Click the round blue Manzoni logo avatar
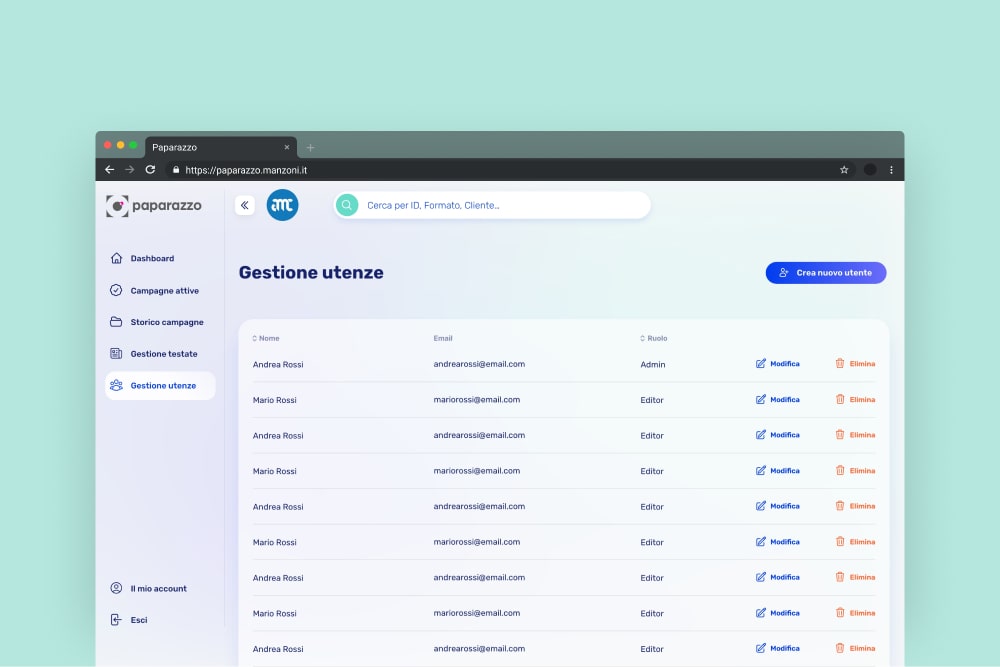The height and width of the screenshot is (667, 1000). (282, 205)
